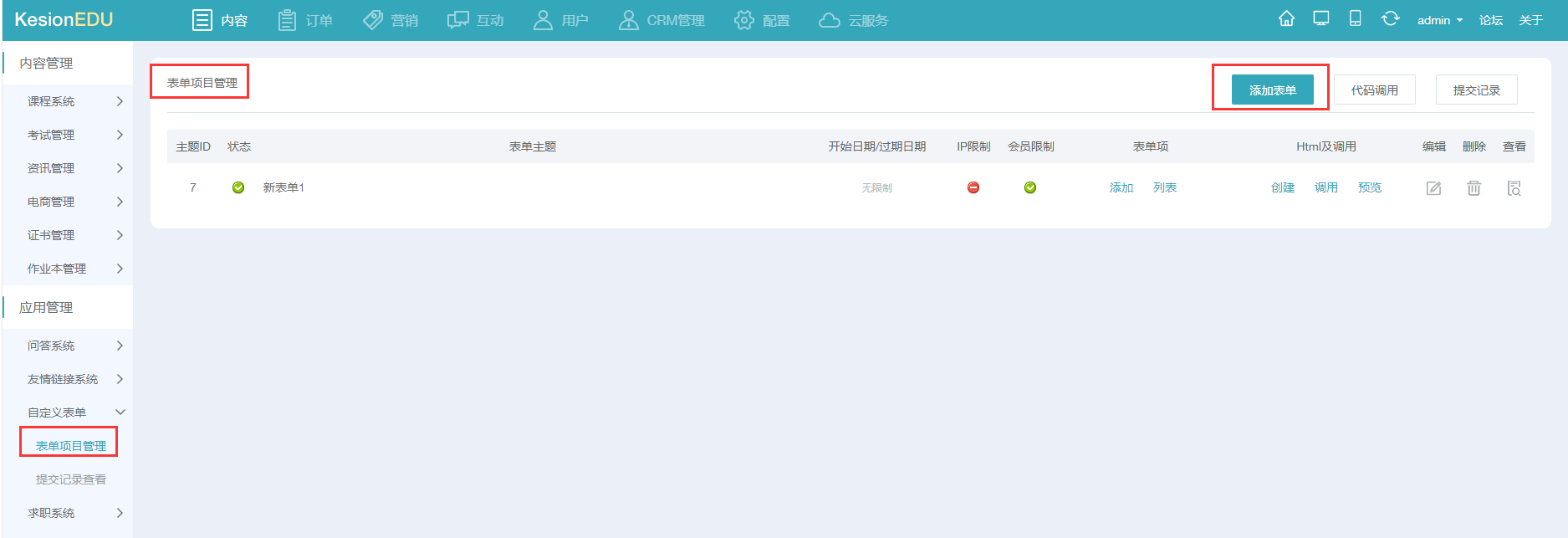Click the 添加表单 button
Image resolution: width=1568 pixels, height=538 pixels.
click(1272, 90)
